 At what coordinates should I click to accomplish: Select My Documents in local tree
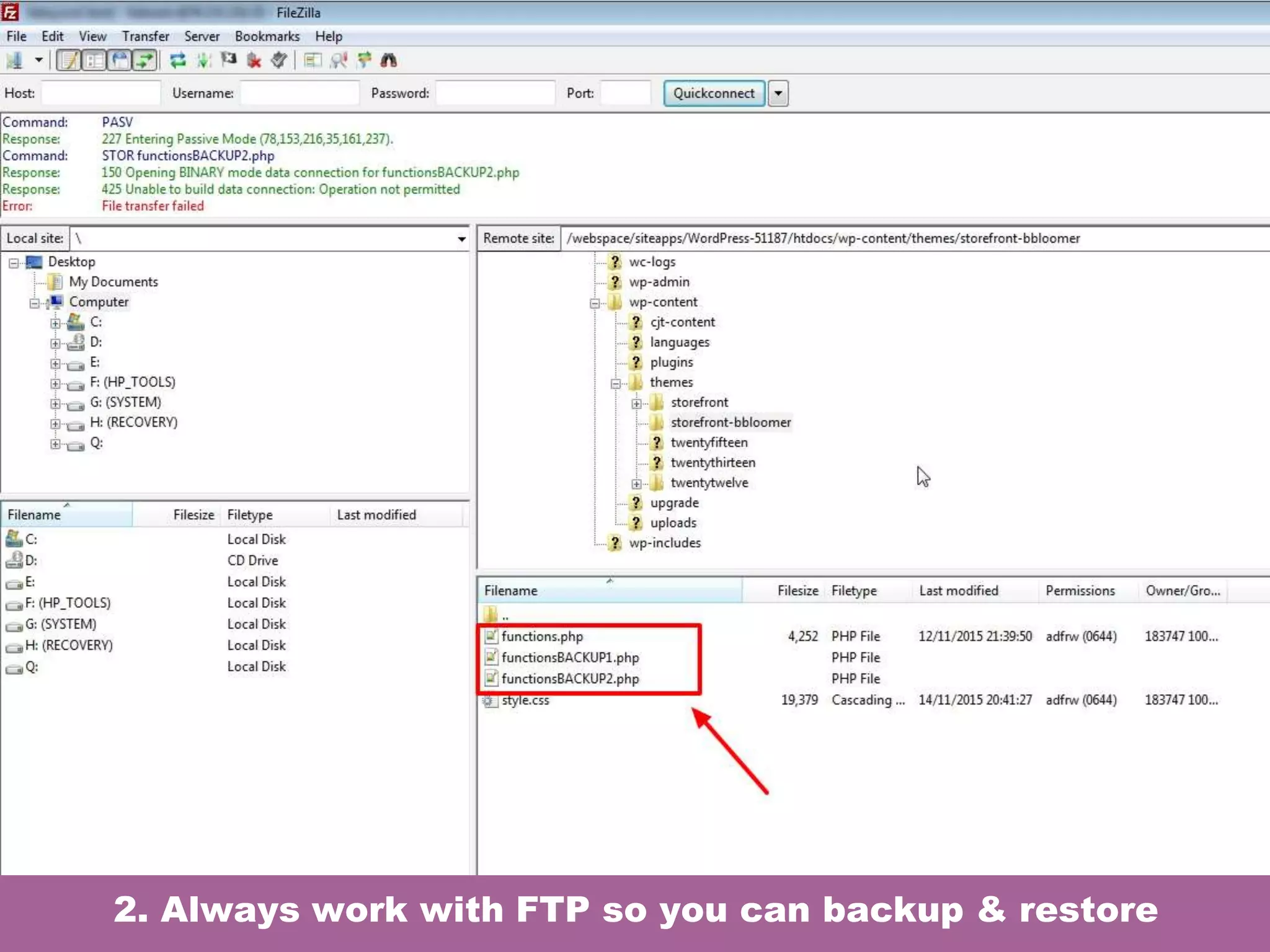click(113, 282)
